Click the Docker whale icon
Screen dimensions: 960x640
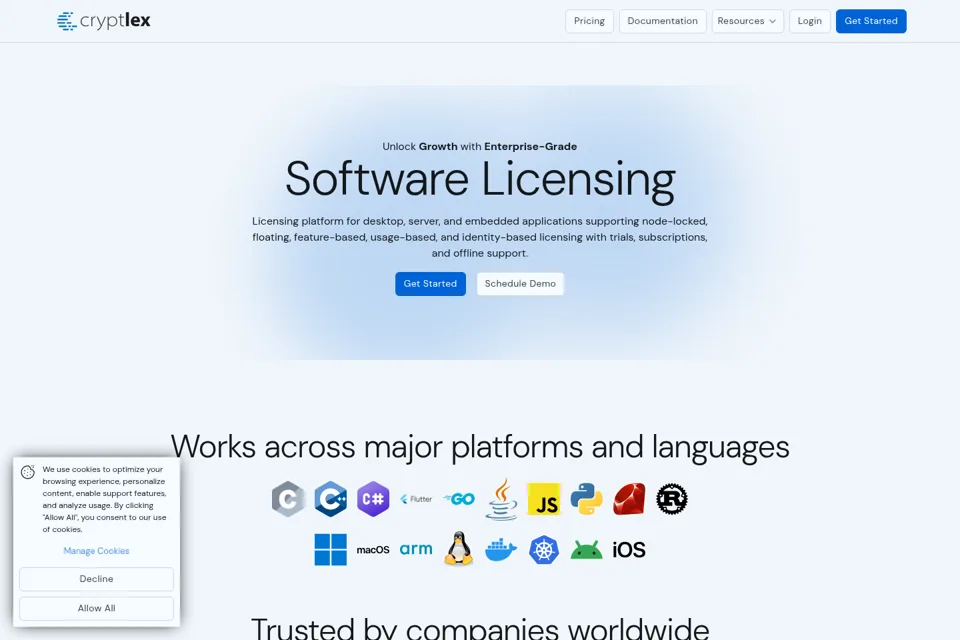501,550
